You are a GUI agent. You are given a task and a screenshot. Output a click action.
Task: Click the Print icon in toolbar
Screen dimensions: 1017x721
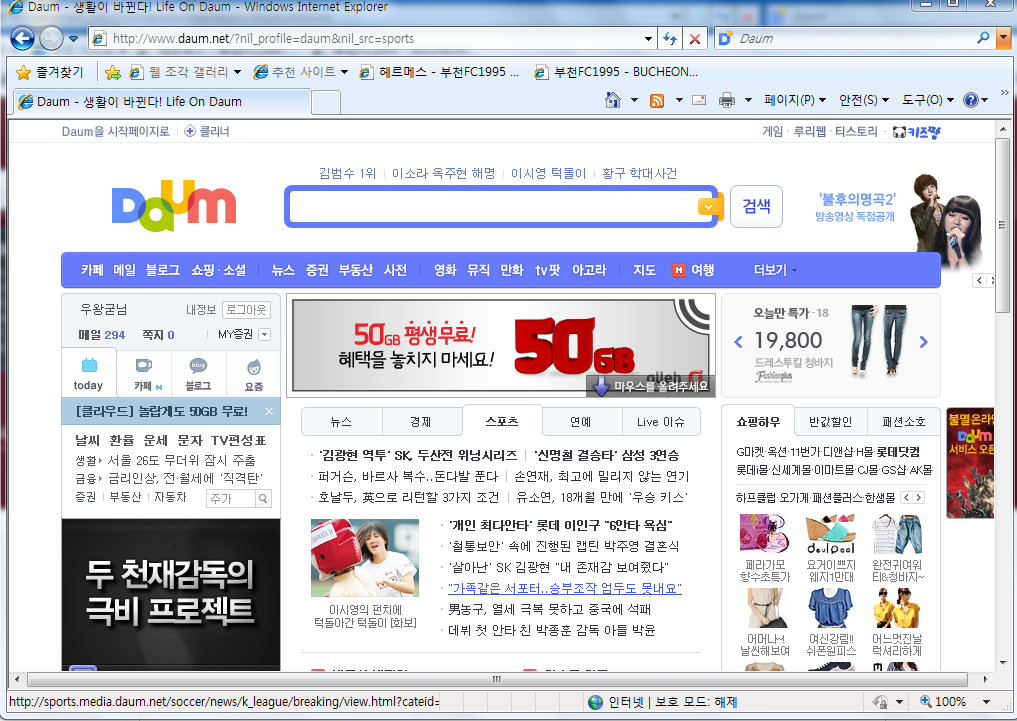pos(727,100)
